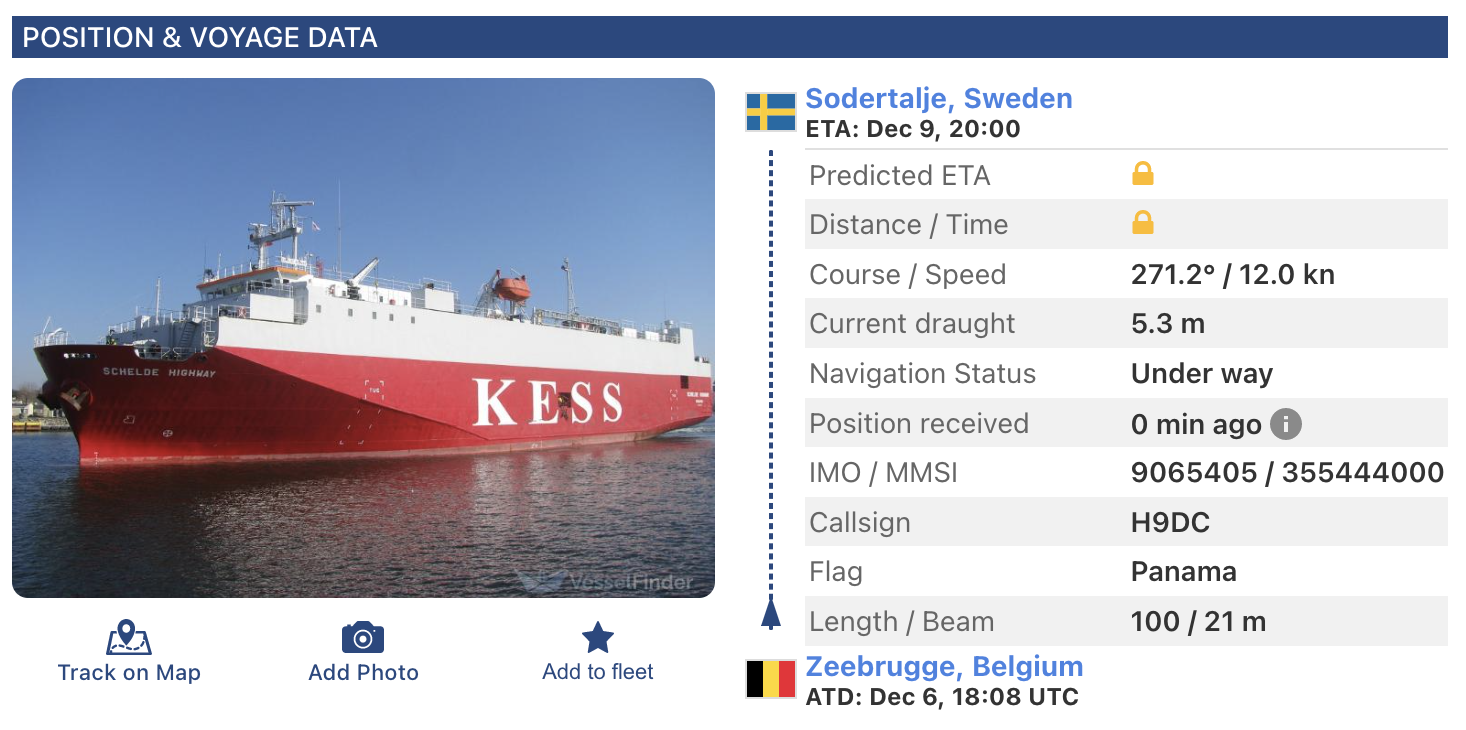
Task: Click the H9DC callsign value
Action: coord(1170,523)
